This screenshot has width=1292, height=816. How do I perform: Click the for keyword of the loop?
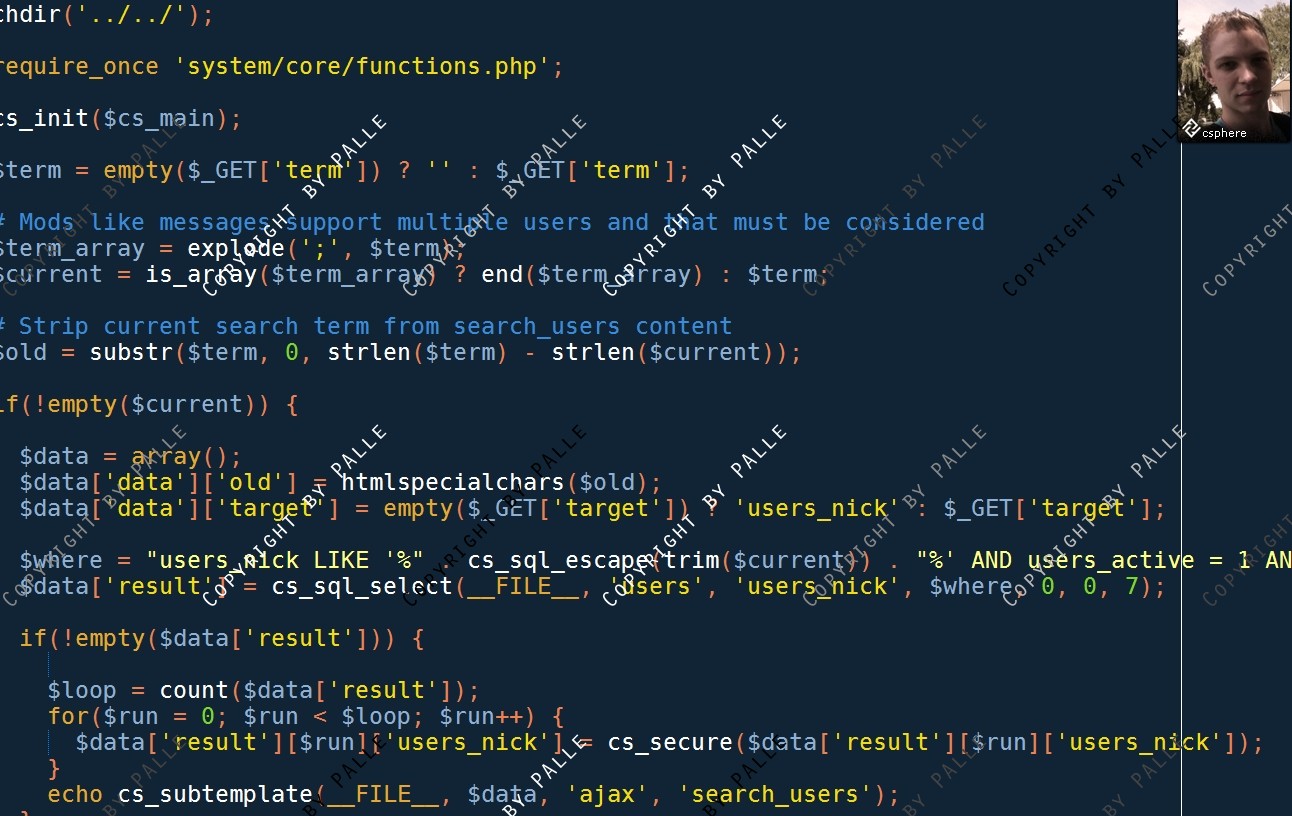pos(68,716)
